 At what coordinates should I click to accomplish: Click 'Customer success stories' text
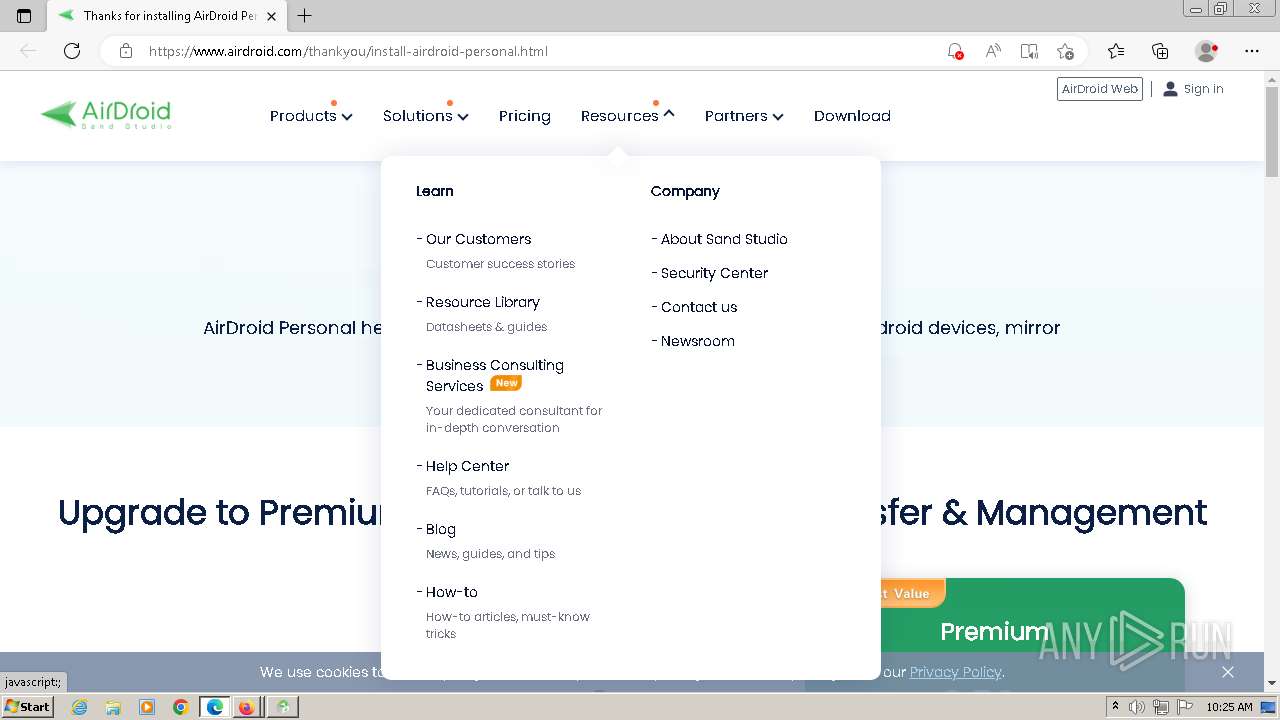click(x=500, y=264)
